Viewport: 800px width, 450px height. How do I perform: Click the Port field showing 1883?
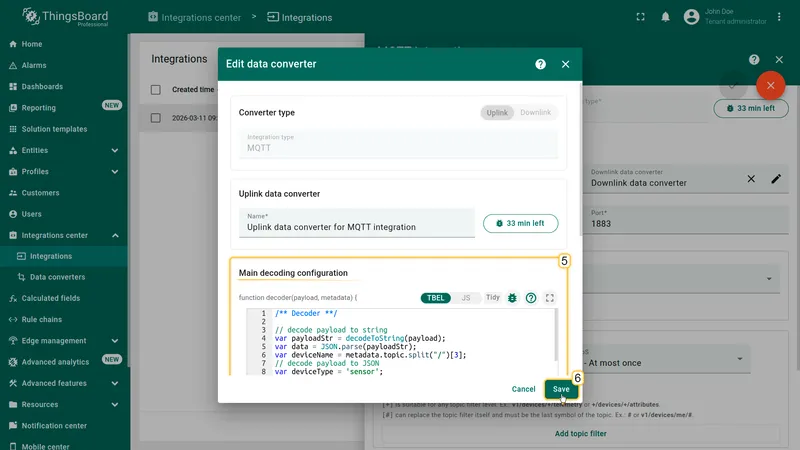pos(686,220)
